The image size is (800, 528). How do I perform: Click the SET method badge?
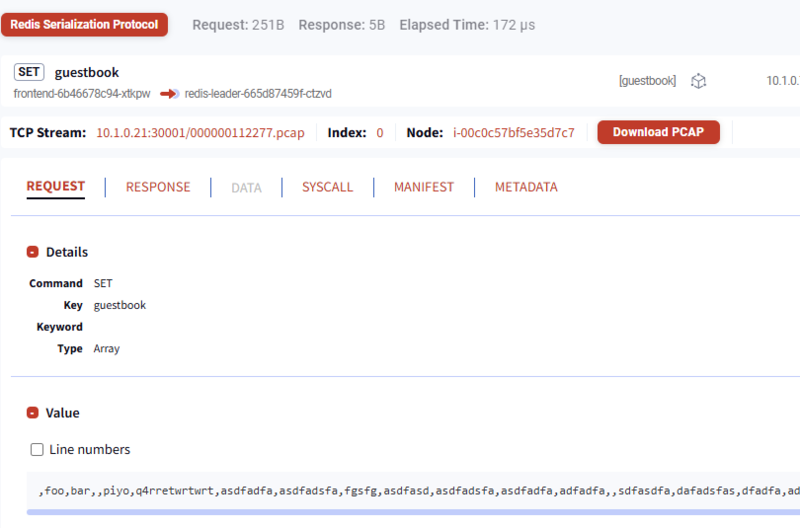[29, 72]
